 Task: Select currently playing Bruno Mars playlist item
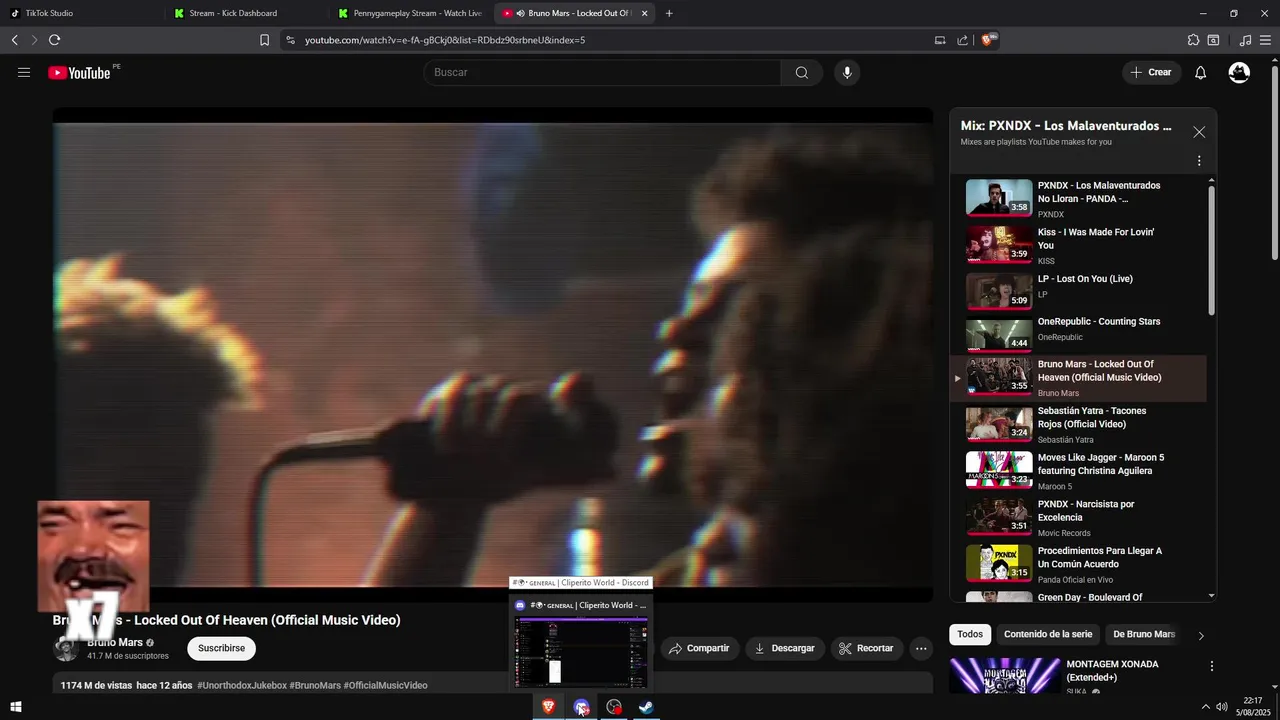click(x=1078, y=378)
